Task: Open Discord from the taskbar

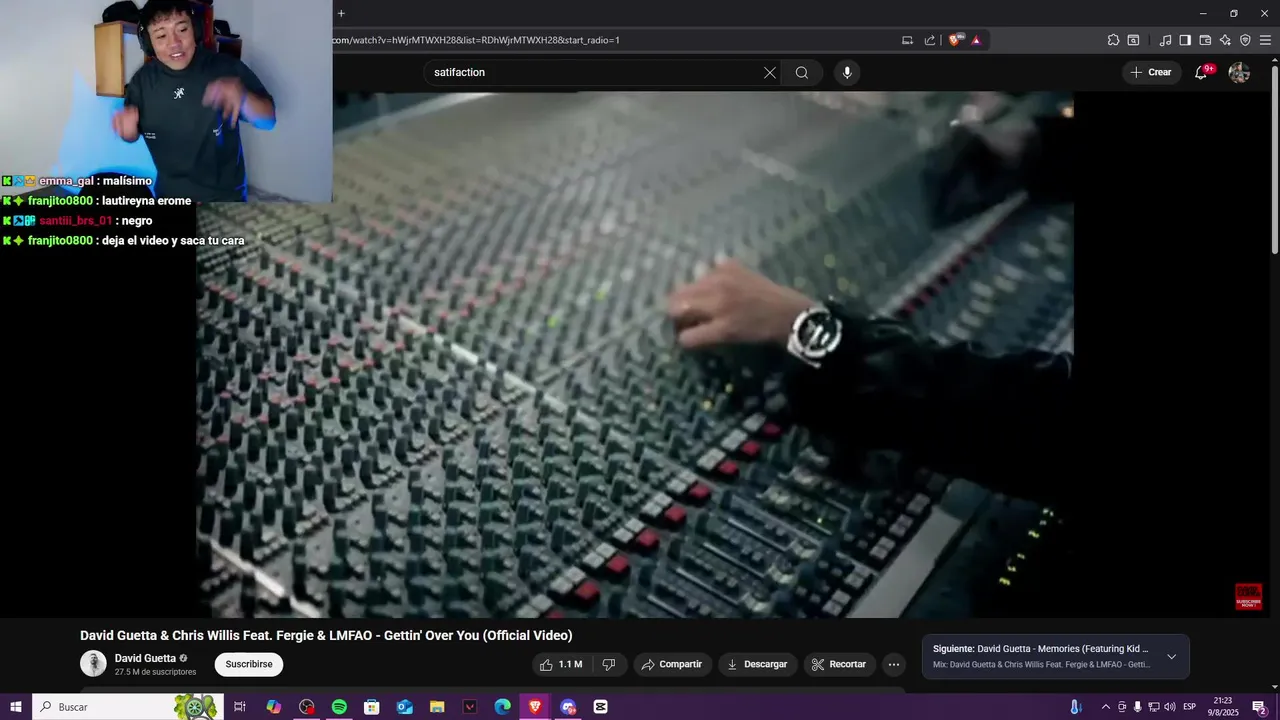Action: coord(568,706)
